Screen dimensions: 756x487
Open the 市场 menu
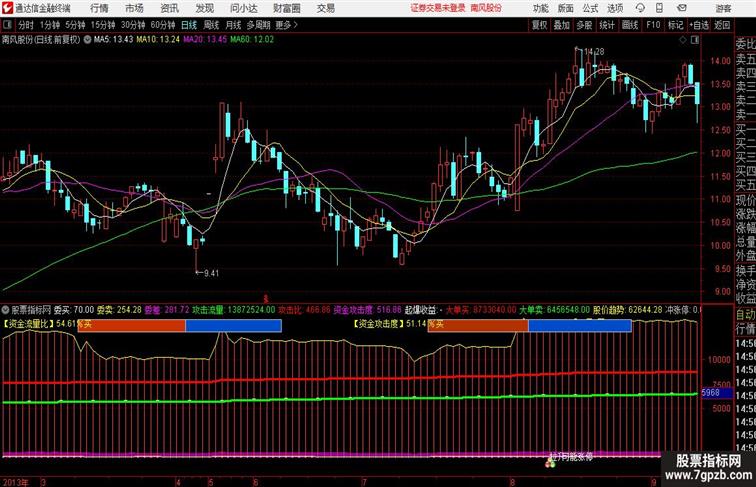pos(134,8)
